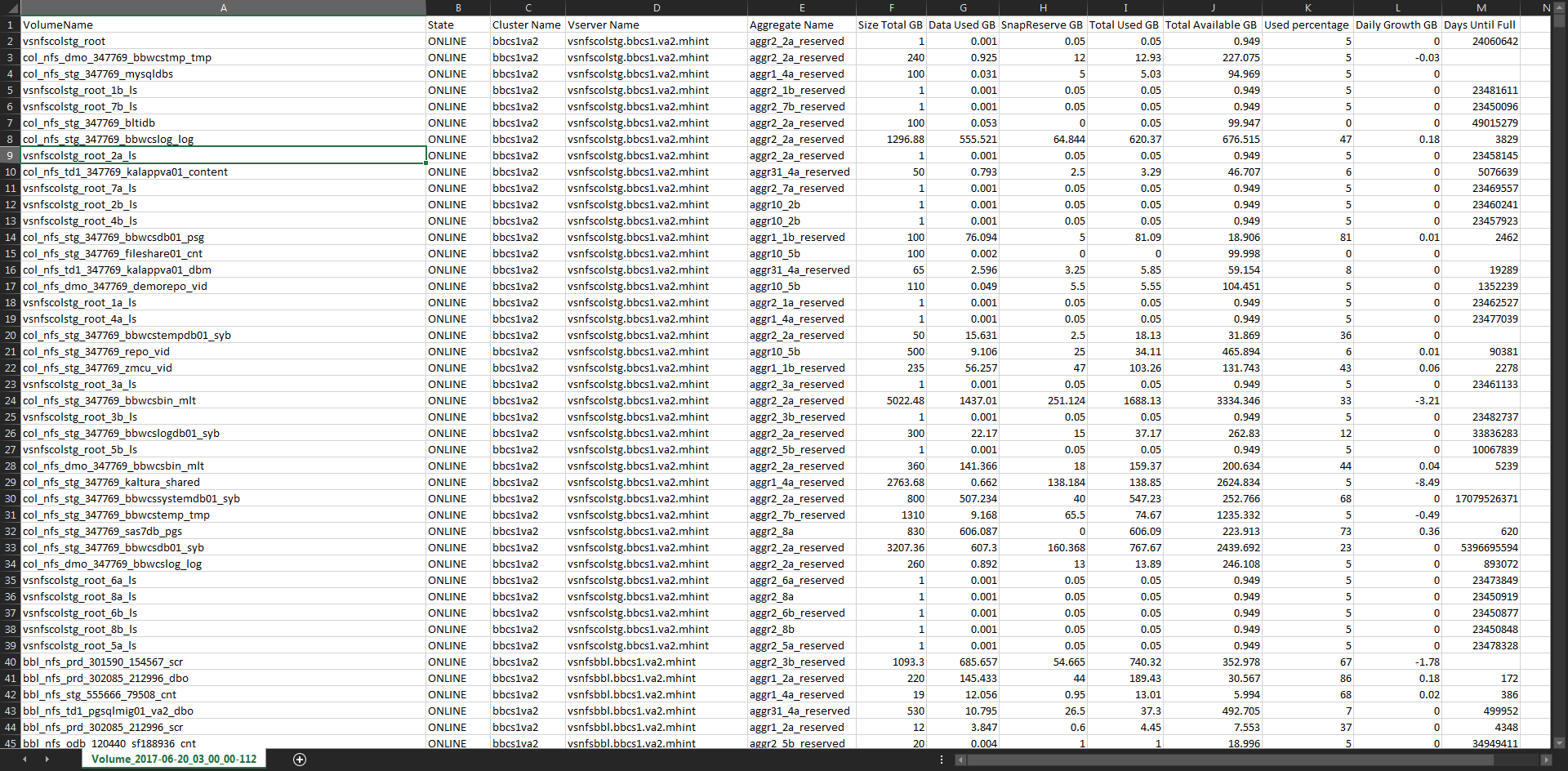Viewport: 1568px width, 771px height.
Task: Click the previous sheet navigation arrow
Action: 24,760
